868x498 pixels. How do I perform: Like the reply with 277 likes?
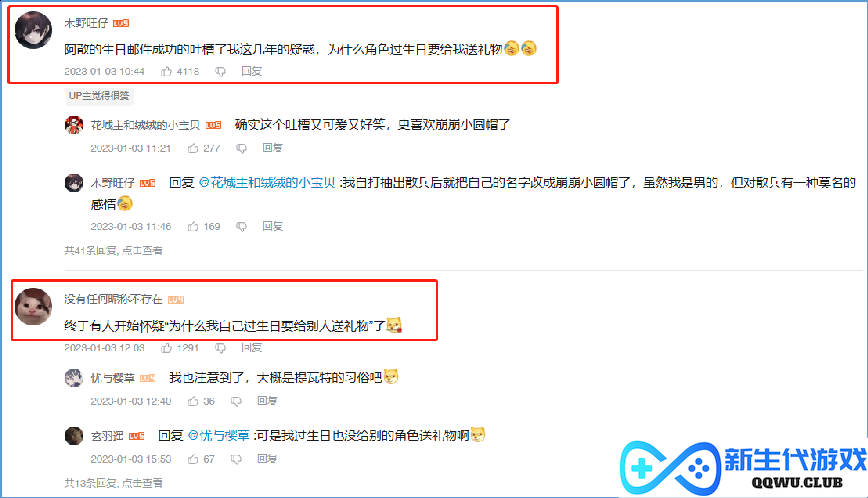(x=193, y=148)
